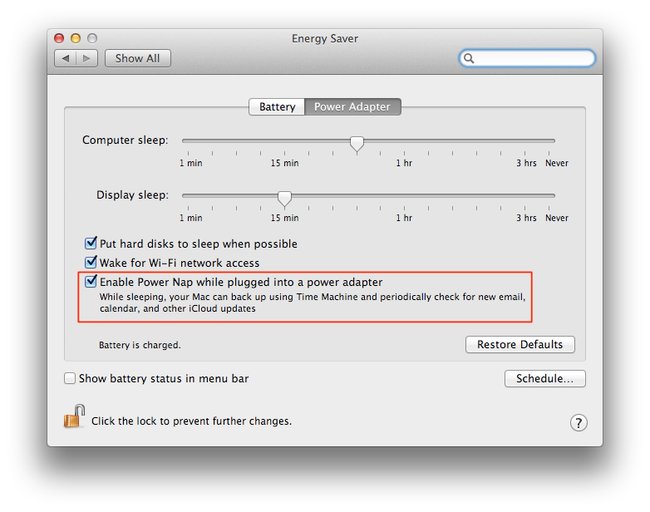Image resolution: width=650 pixels, height=512 pixels.
Task: Enable Show battery status in menu bar
Action: click(x=70, y=378)
